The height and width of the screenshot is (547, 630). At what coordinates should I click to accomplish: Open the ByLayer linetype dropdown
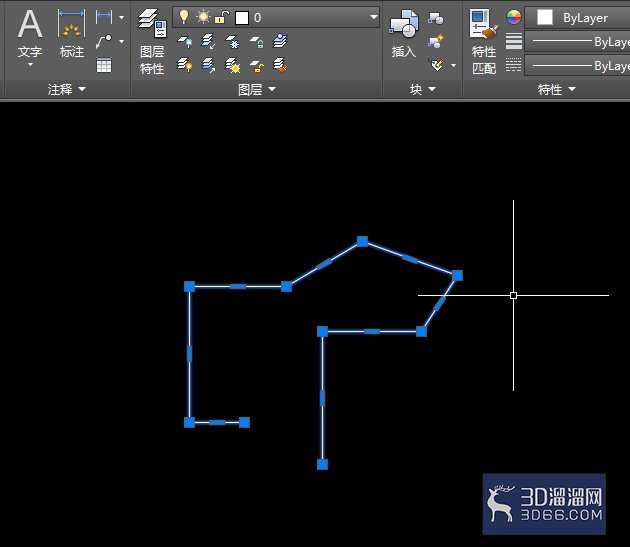(577, 66)
